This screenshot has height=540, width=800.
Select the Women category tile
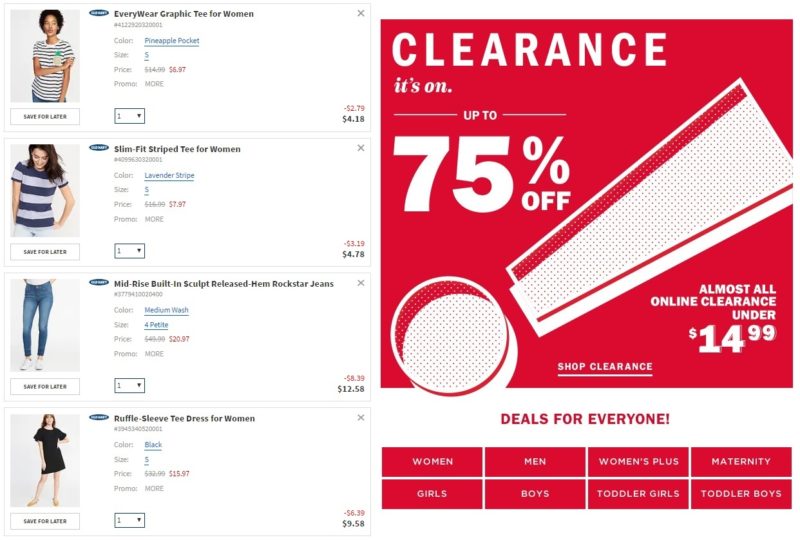432,461
